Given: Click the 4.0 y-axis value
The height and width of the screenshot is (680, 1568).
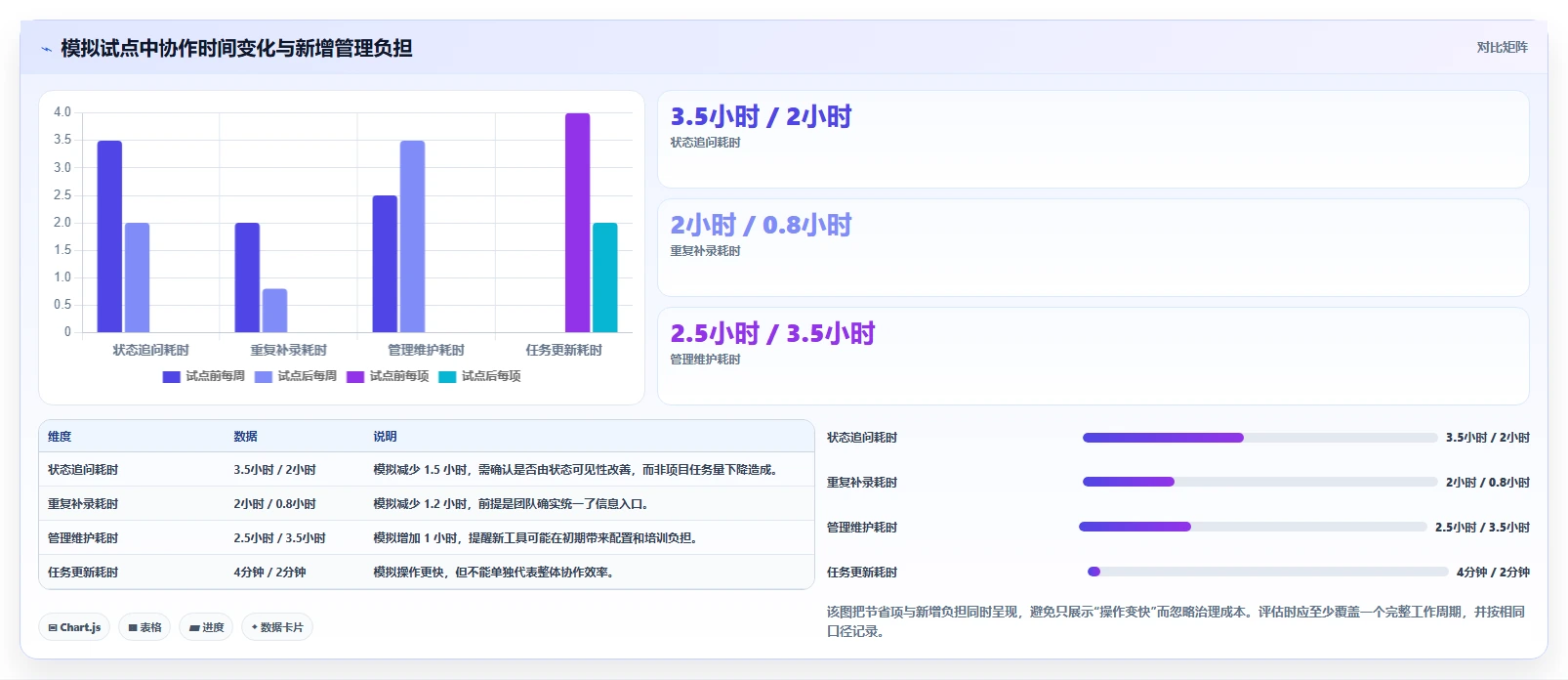Looking at the screenshot, I should (62, 112).
